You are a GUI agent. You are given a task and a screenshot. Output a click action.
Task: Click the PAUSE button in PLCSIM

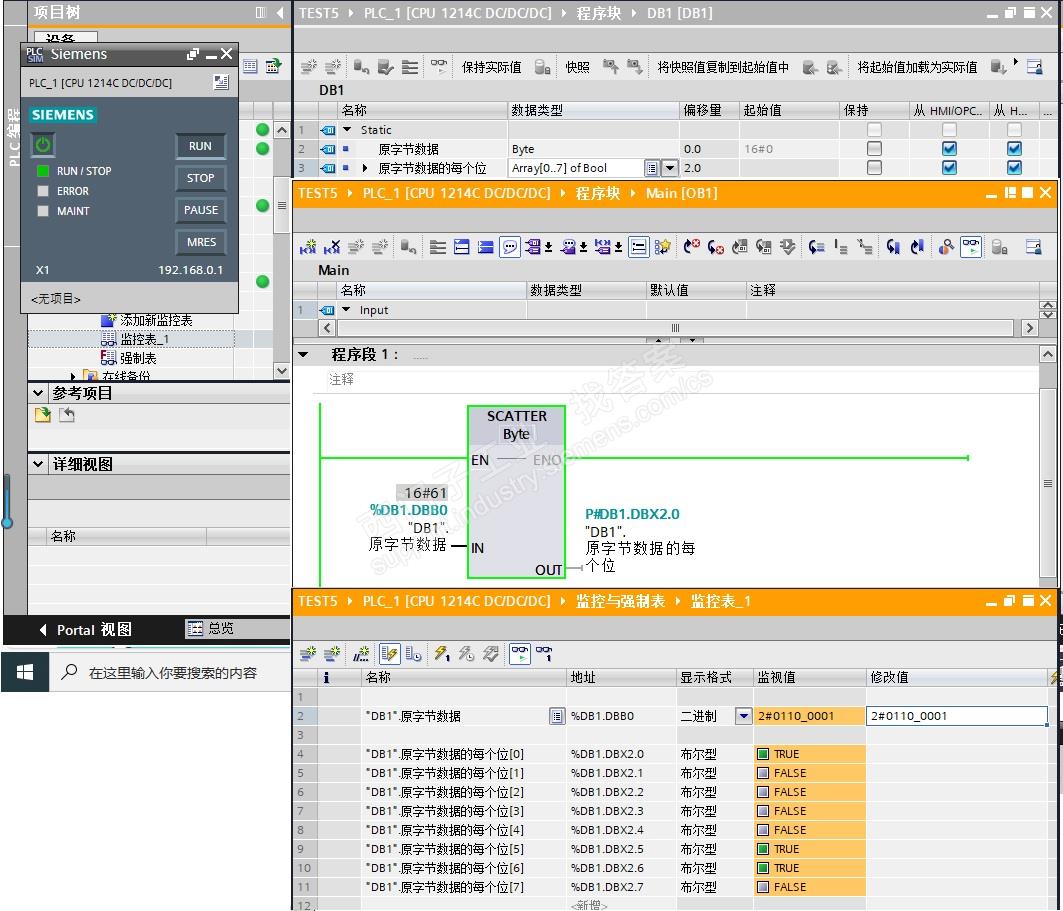tap(200, 210)
